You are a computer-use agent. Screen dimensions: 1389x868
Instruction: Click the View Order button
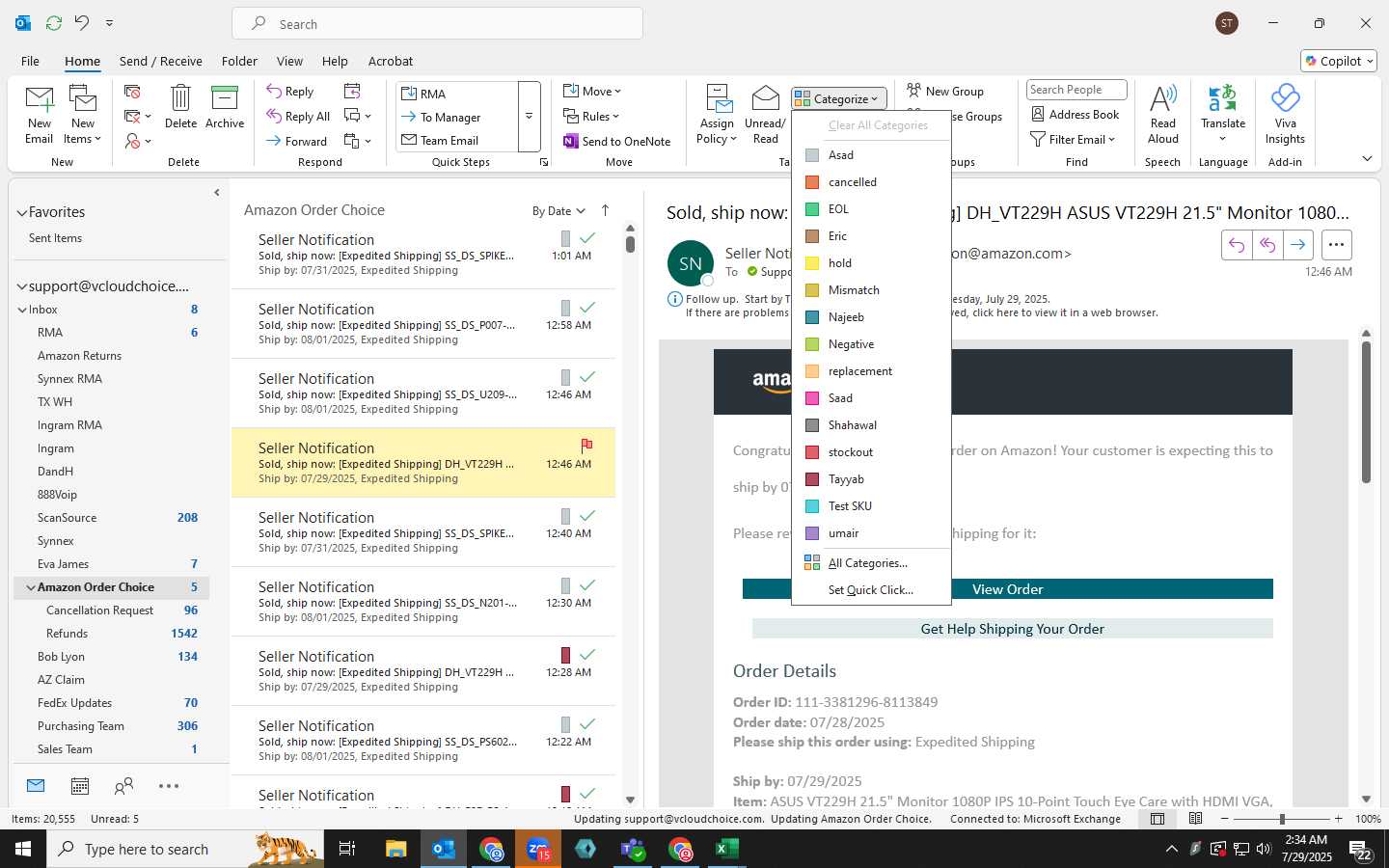click(1007, 589)
